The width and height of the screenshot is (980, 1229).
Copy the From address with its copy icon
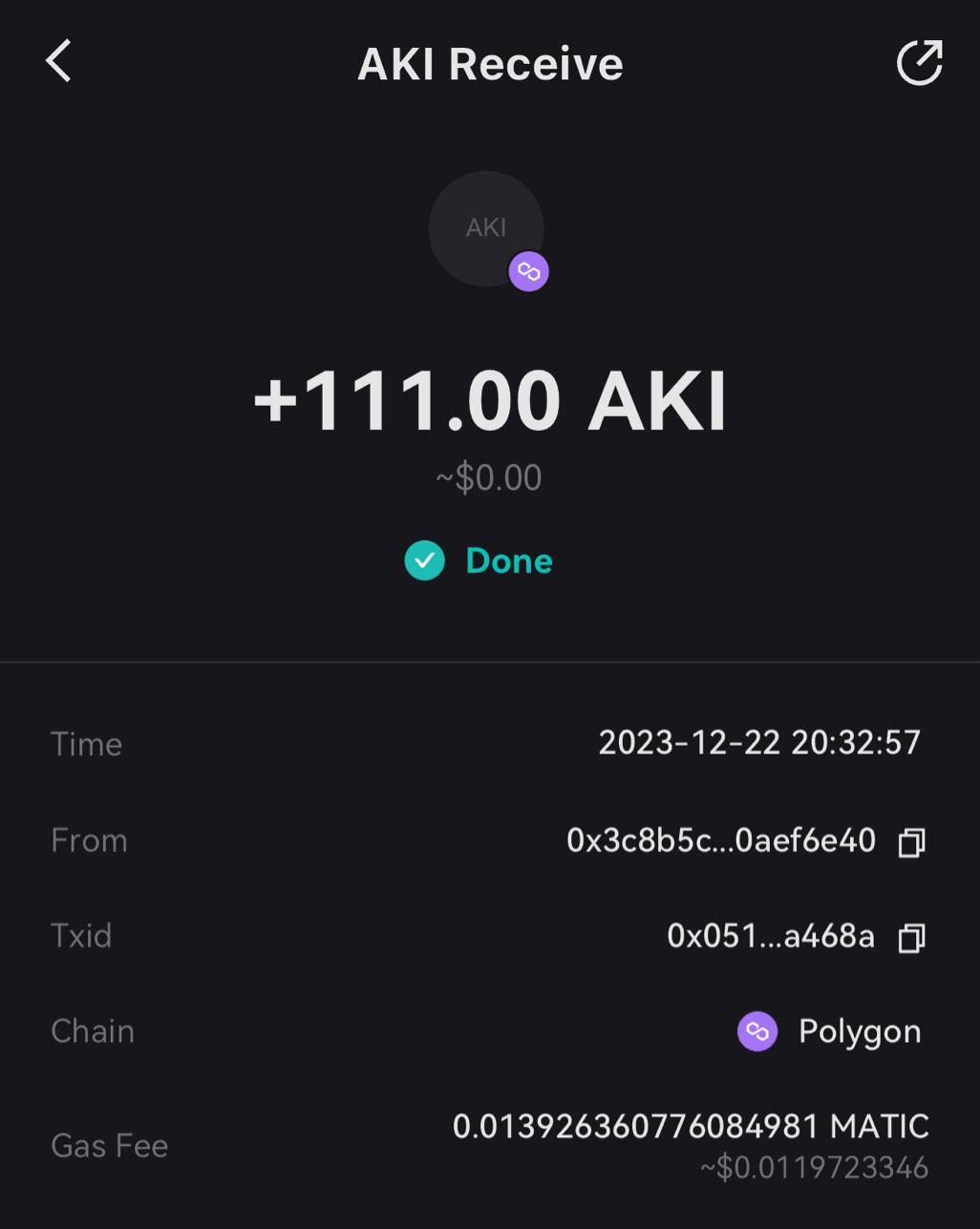(911, 842)
